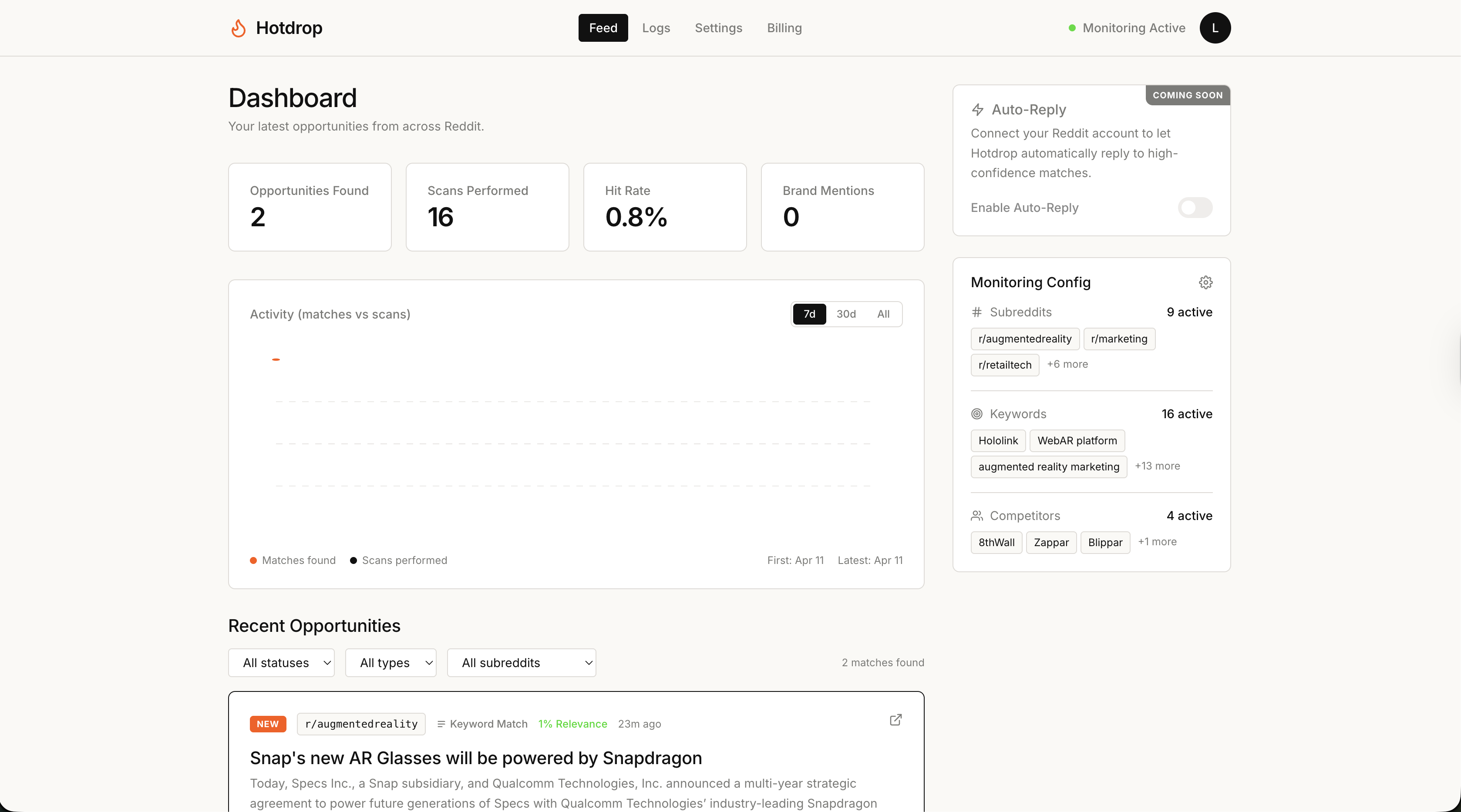The image size is (1461, 812).
Task: Click the Subreddits hash icon
Action: (976, 312)
